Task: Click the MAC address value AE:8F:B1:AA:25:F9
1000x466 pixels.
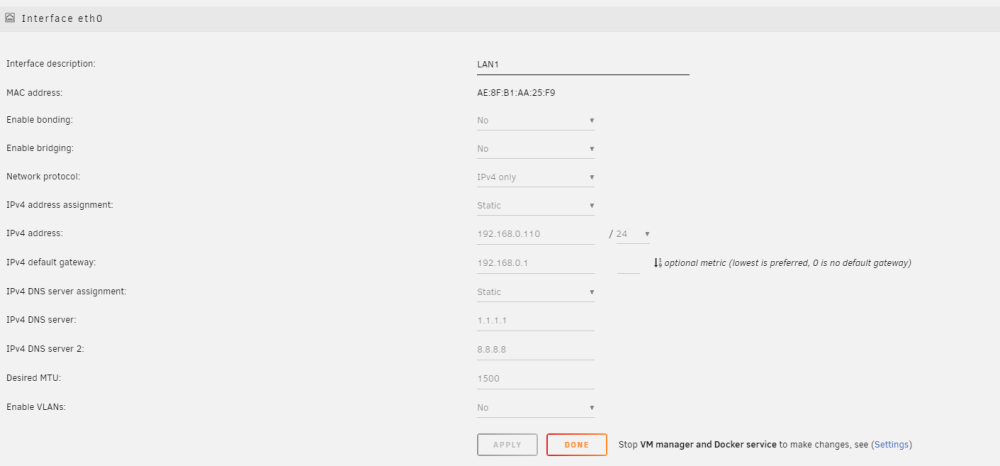Action: 516,92
